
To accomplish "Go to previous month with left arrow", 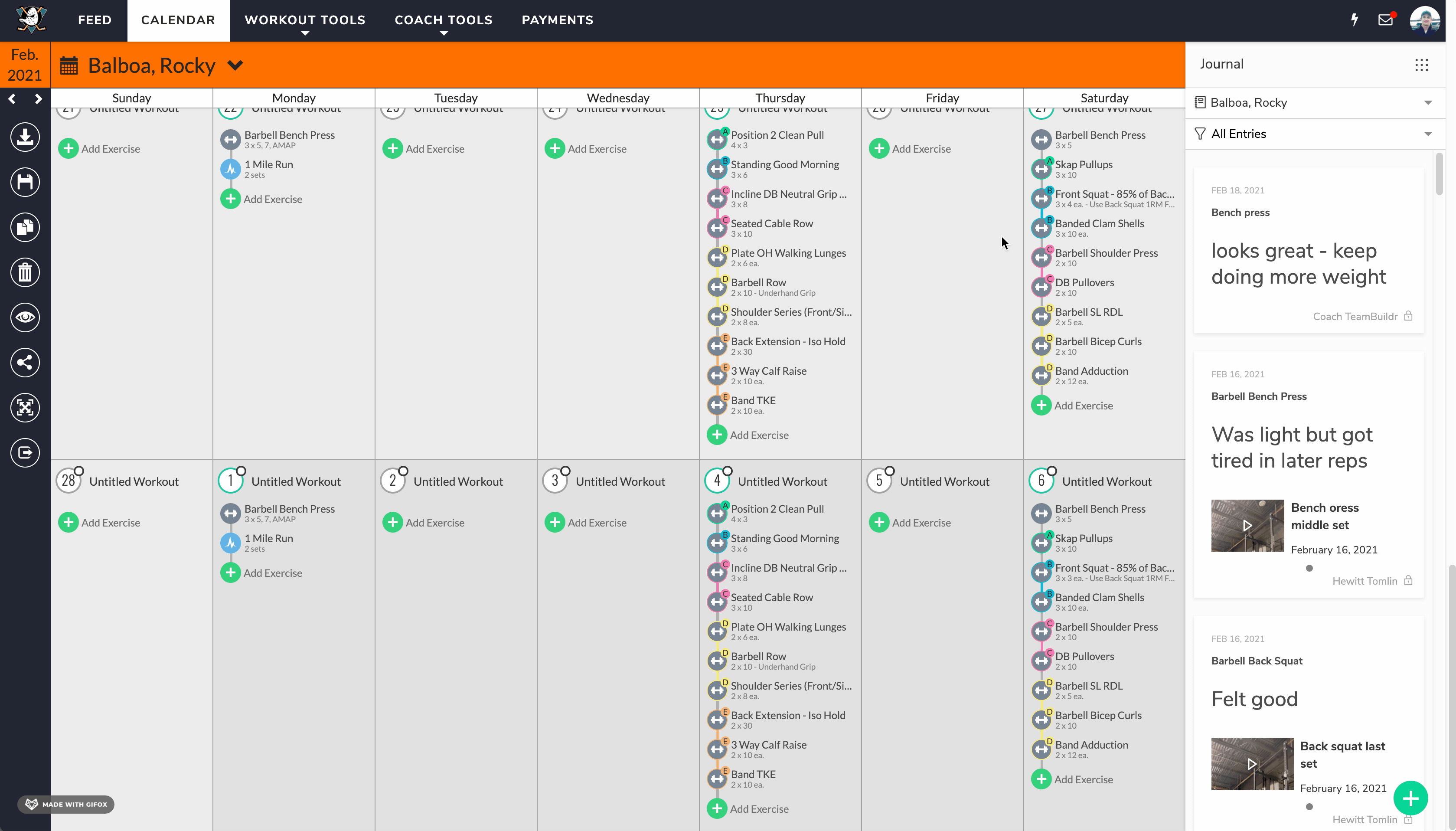I will [12, 99].
